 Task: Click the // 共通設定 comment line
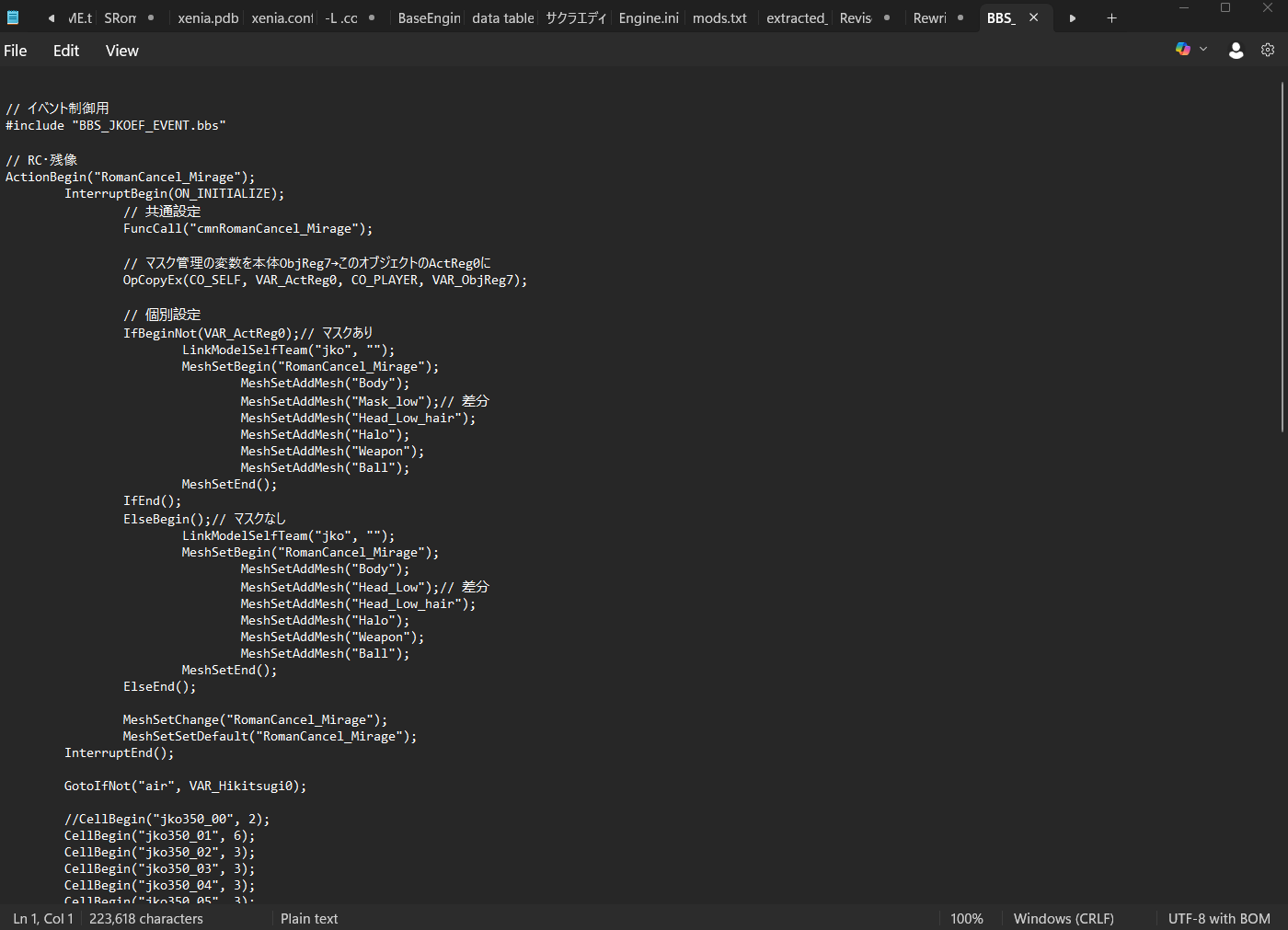pyautogui.click(x=162, y=212)
